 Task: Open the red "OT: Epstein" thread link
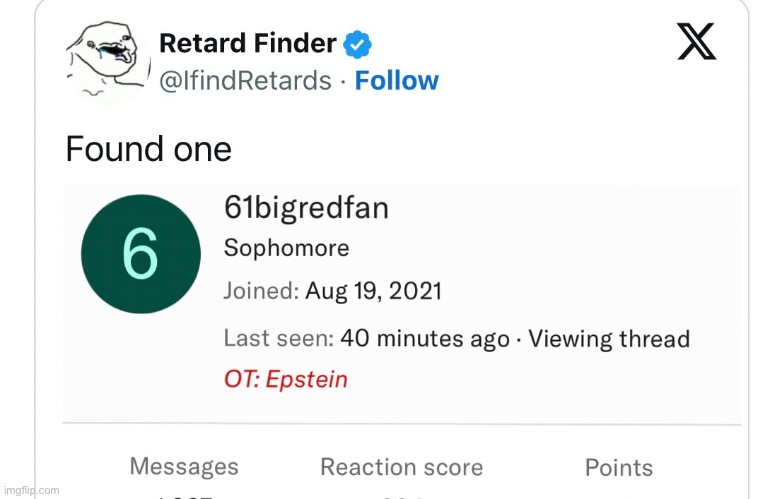coord(285,380)
